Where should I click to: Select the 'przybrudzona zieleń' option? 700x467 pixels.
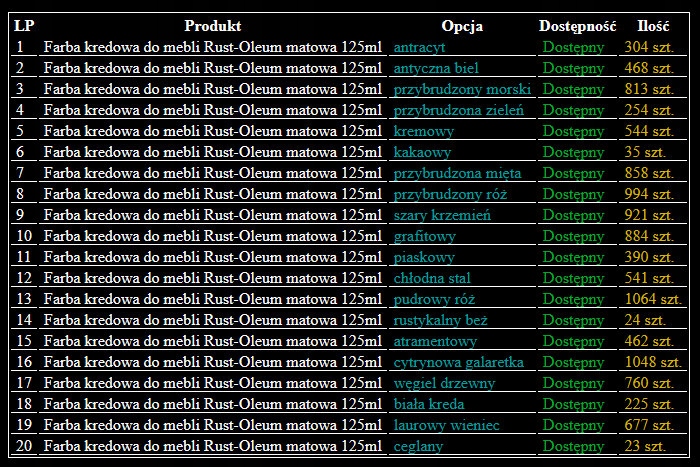click(458, 110)
